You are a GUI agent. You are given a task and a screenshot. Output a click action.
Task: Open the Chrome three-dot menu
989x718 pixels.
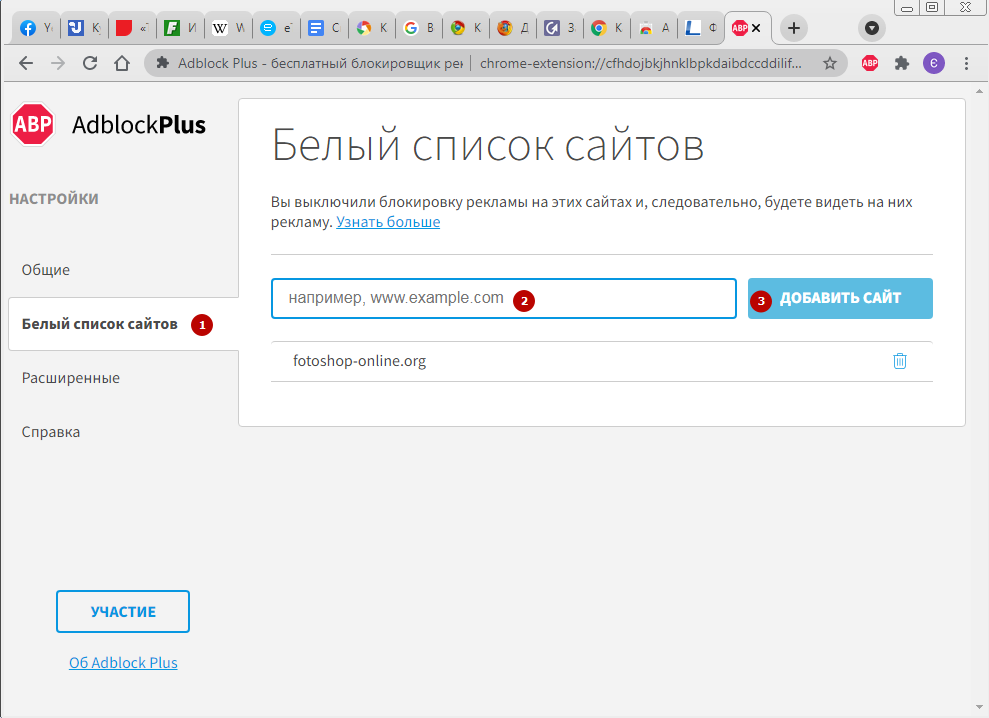point(966,63)
